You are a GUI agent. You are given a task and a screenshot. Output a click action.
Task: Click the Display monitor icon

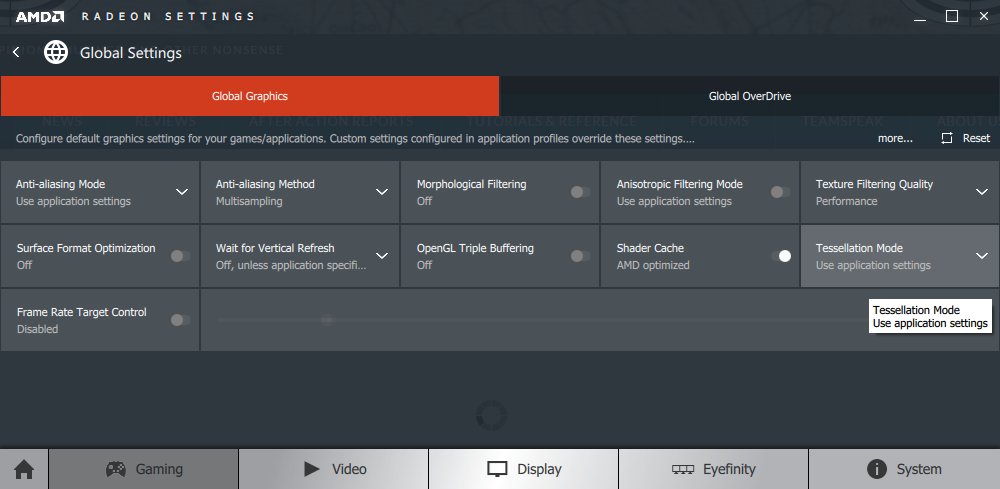(497, 469)
